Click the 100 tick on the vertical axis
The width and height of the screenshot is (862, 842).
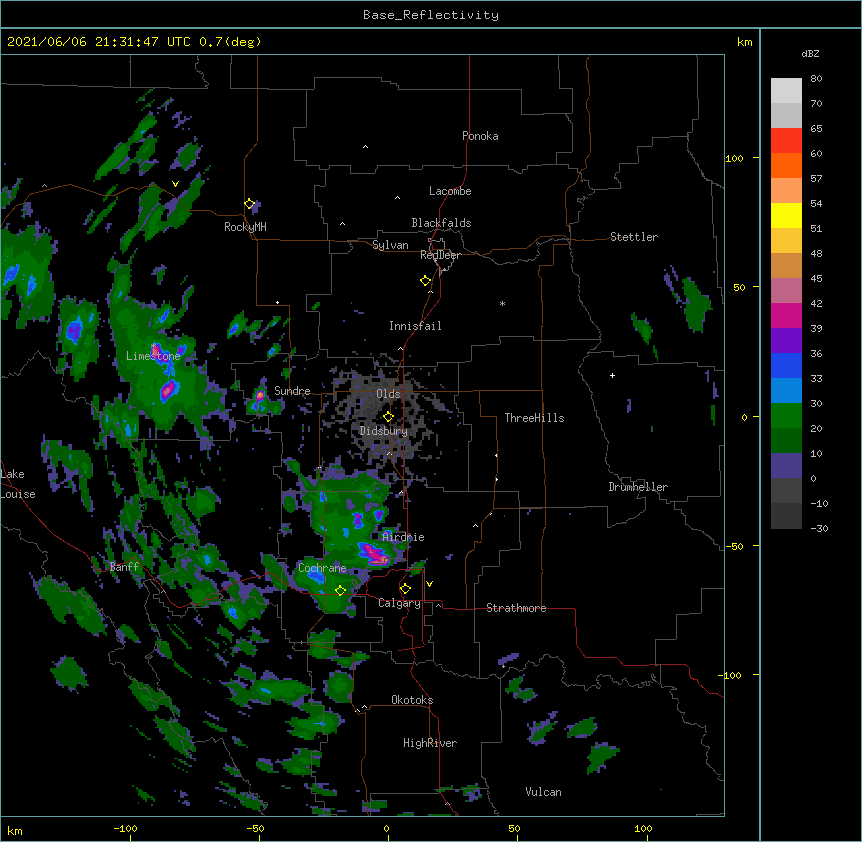point(734,158)
